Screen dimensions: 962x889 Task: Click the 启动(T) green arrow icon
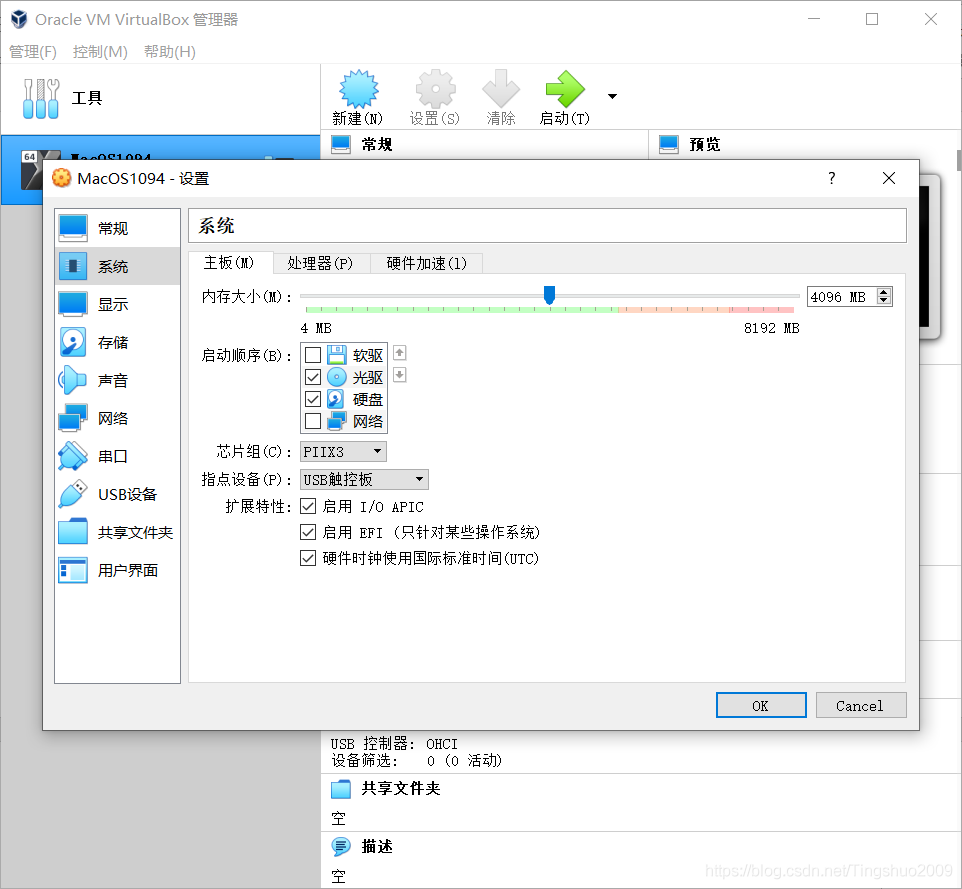[x=564, y=90]
